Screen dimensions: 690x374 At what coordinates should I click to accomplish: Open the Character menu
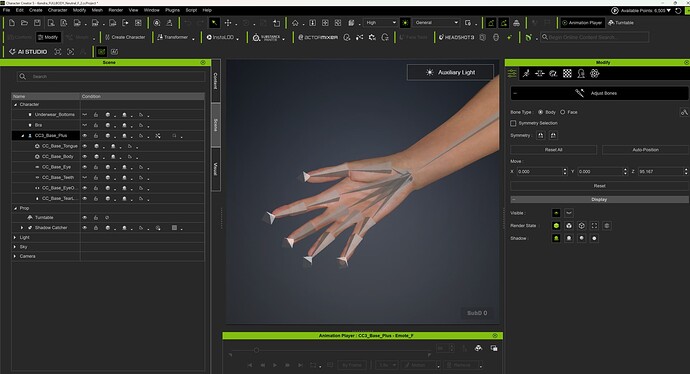pos(57,10)
